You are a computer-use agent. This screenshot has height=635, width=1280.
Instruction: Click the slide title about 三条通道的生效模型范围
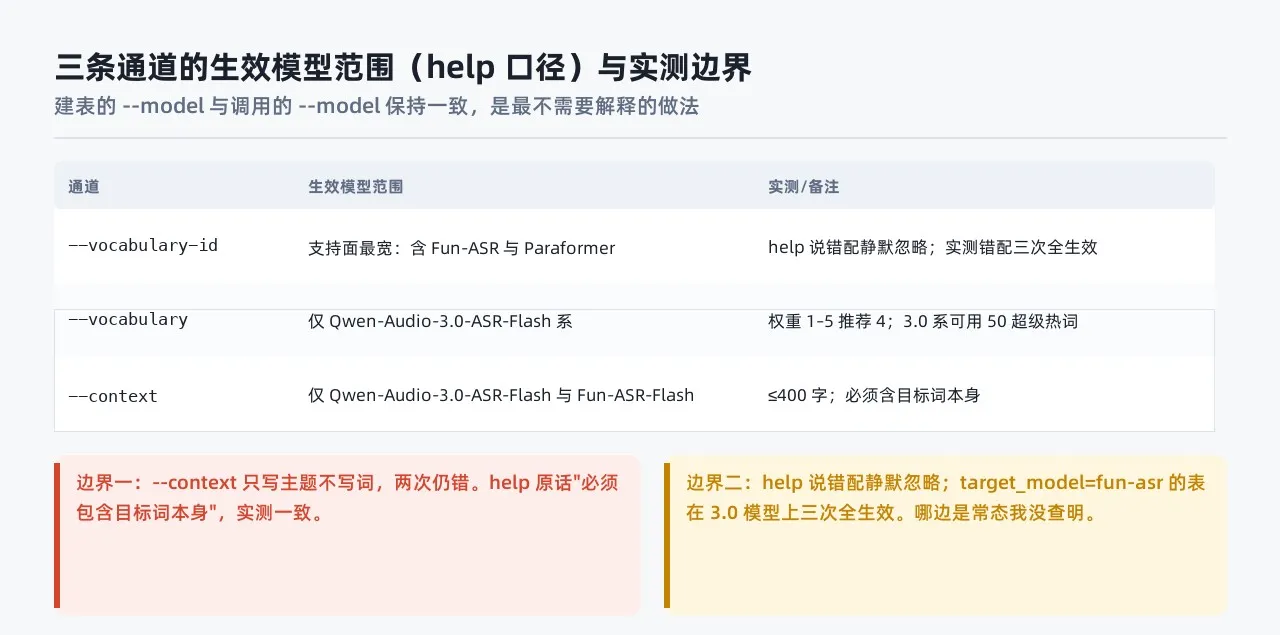[x=403, y=68]
